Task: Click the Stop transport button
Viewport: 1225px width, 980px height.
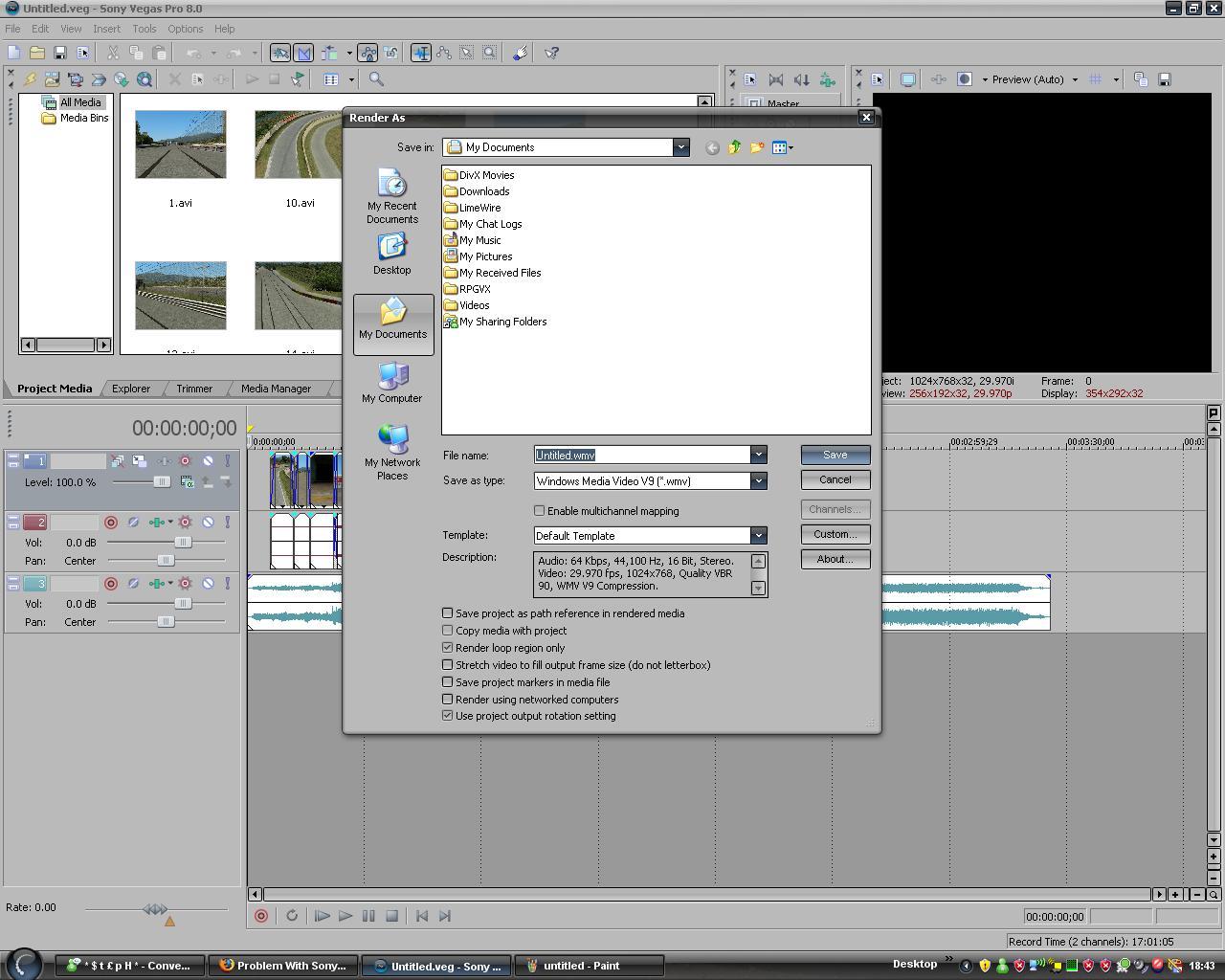Action: click(391, 916)
